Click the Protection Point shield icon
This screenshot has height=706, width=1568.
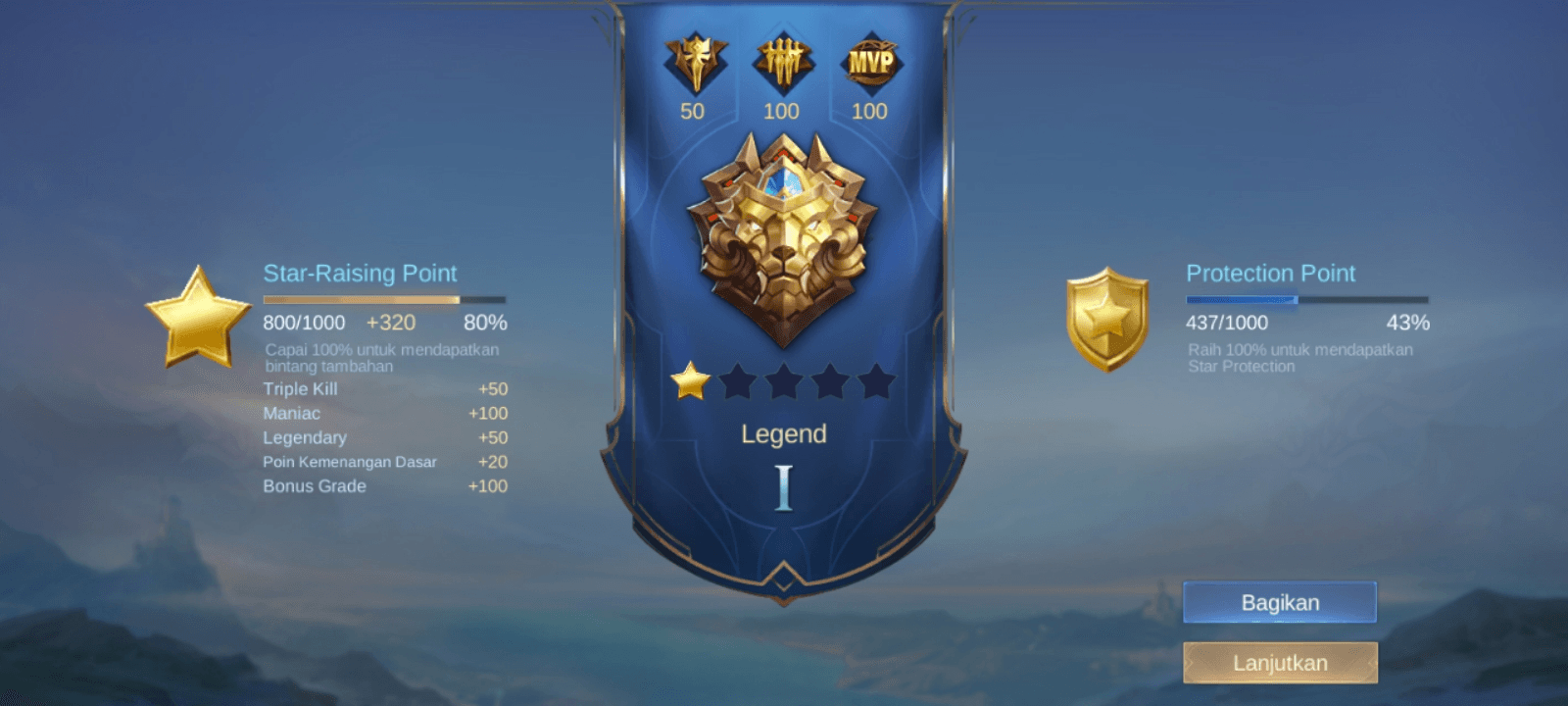pyautogui.click(x=1107, y=319)
